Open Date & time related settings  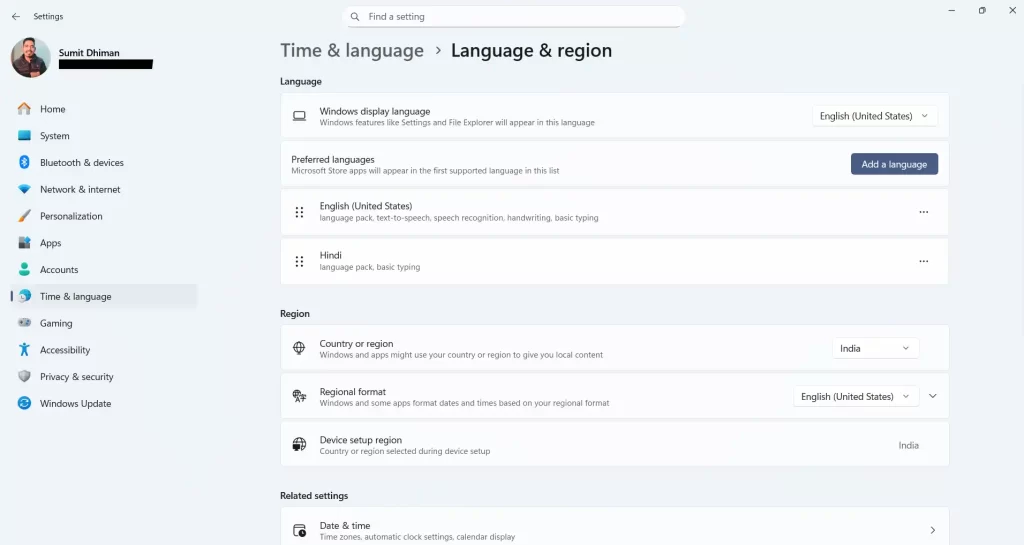(614, 530)
